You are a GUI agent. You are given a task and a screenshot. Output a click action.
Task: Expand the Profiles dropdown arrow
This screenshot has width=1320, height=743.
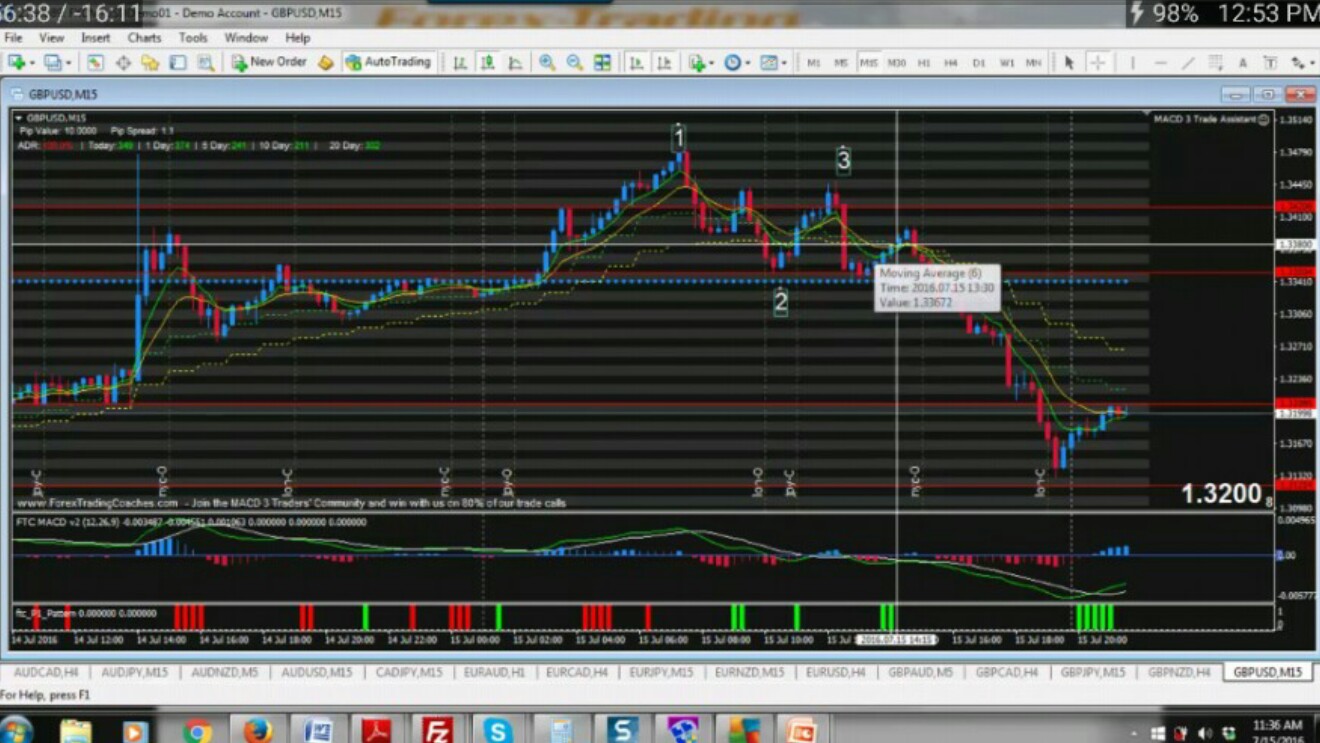[68, 62]
